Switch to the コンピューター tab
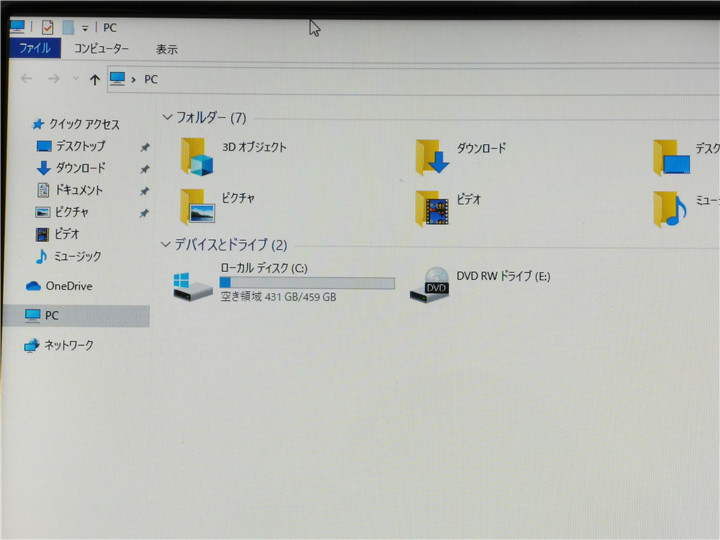The height and width of the screenshot is (540, 720). pos(101,48)
